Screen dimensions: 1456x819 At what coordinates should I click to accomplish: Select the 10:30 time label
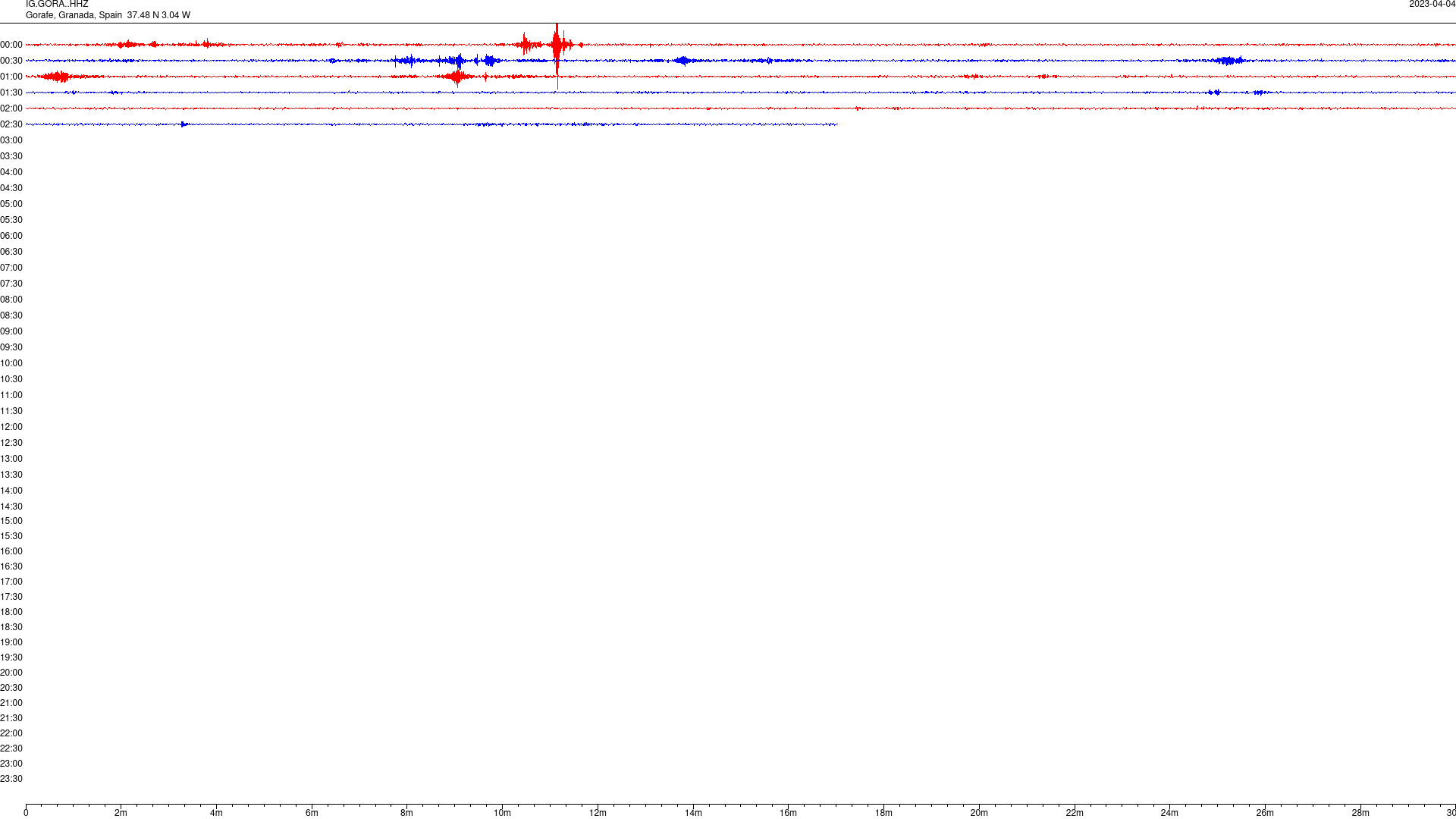click(11, 379)
